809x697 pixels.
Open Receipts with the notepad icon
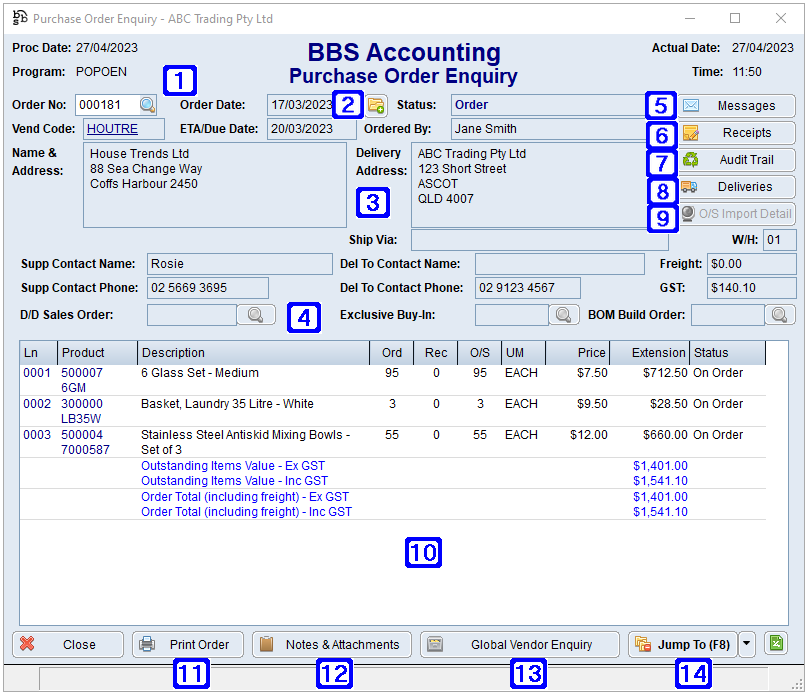click(x=692, y=132)
